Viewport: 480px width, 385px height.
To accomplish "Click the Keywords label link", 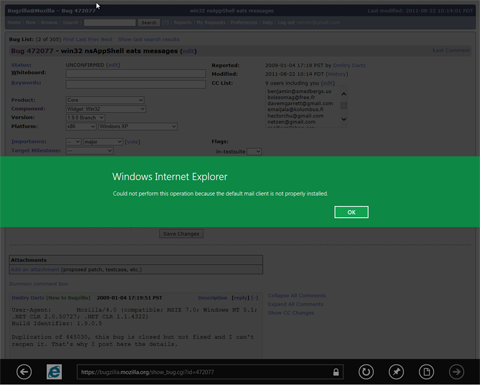I will [x=26, y=83].
